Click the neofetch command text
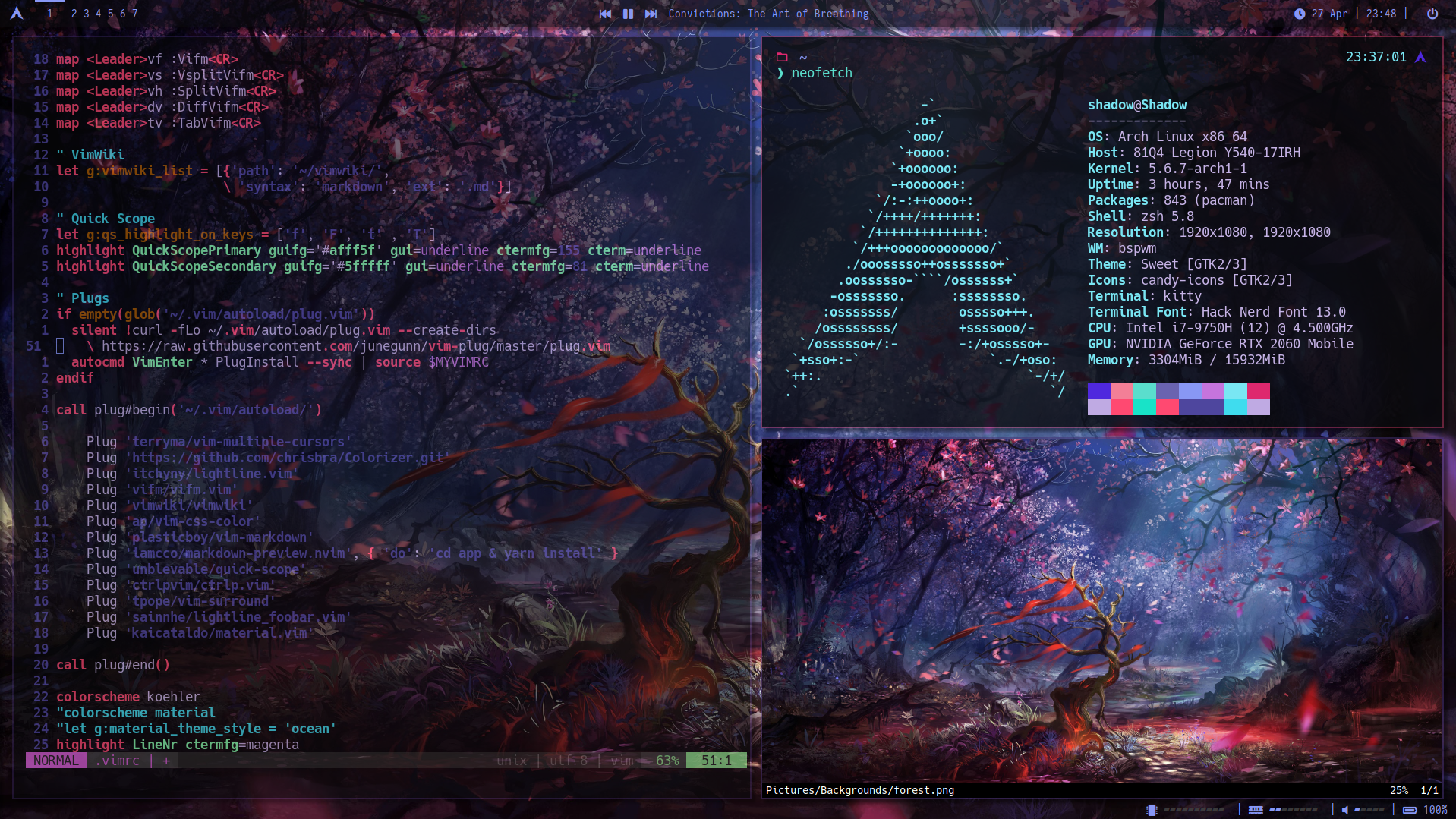 822,73
